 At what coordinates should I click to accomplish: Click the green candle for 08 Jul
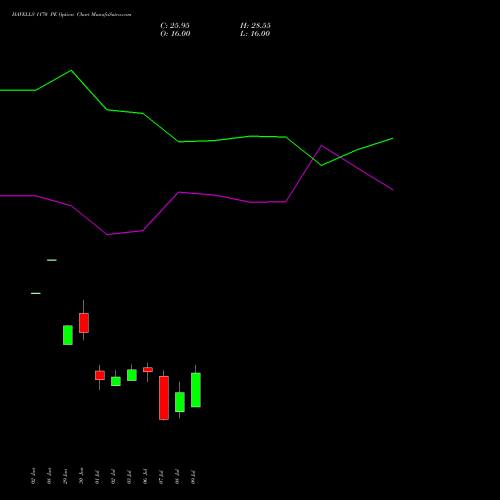pos(180,402)
